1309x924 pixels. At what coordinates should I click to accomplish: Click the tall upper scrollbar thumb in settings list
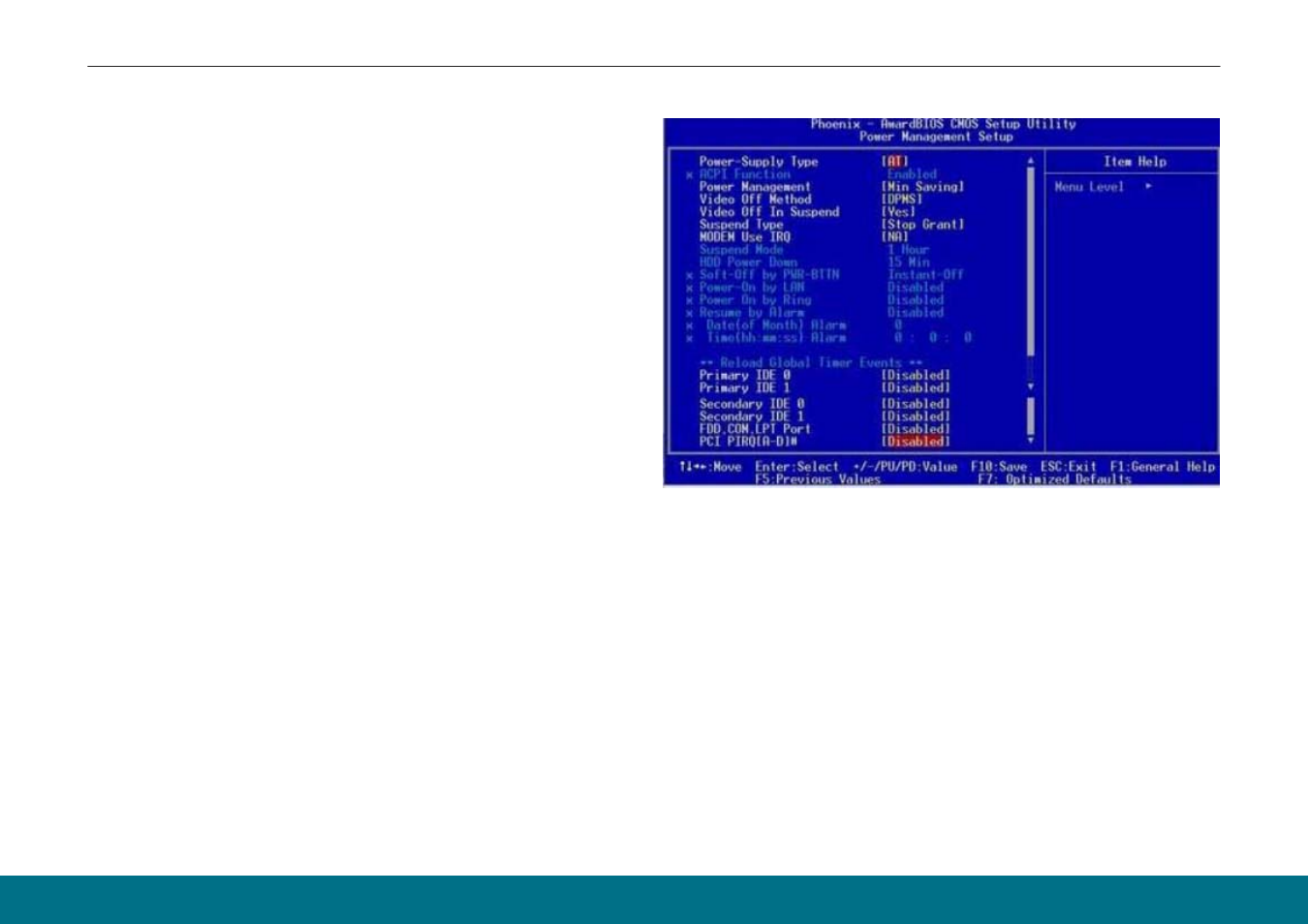tap(1030, 262)
